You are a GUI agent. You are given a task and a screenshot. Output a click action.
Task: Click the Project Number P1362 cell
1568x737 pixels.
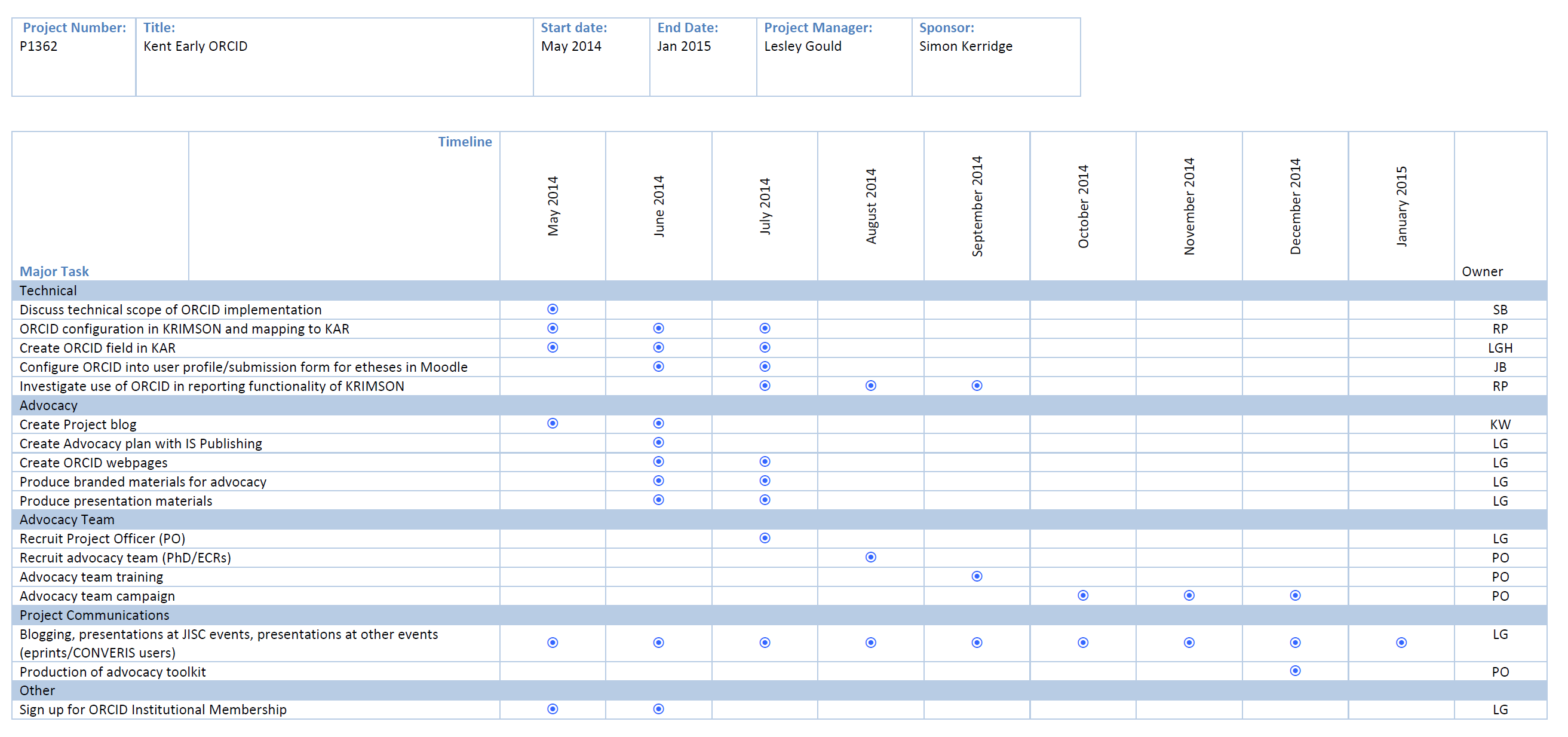click(38, 46)
